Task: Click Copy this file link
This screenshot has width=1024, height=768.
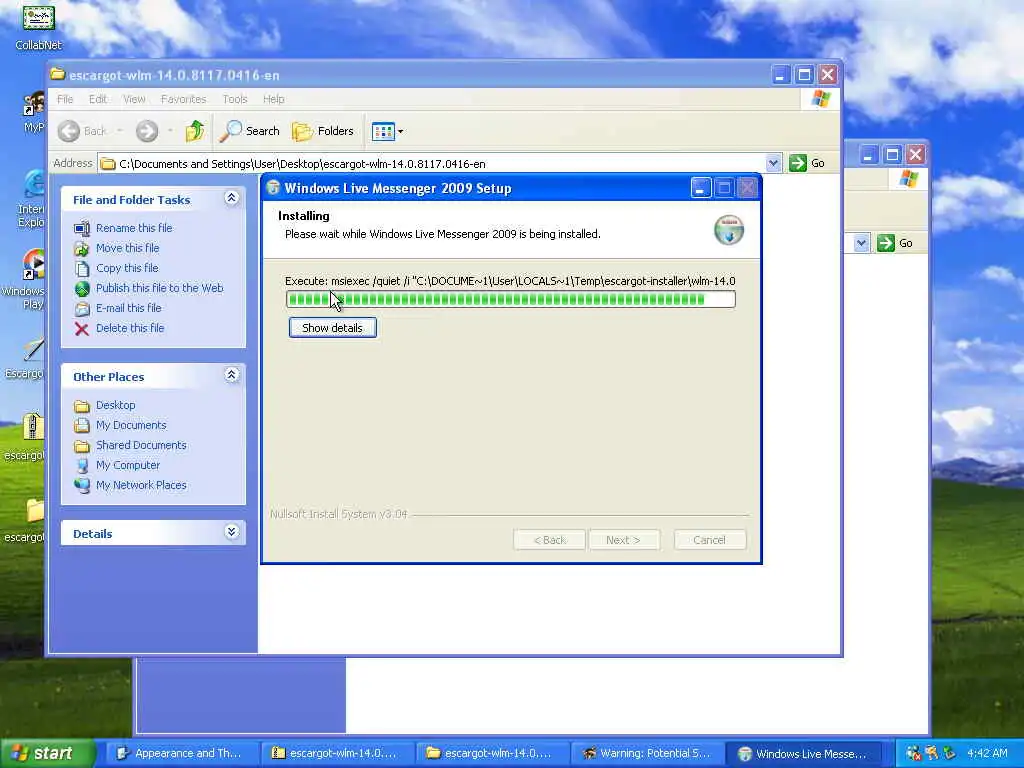Action: tap(127, 268)
